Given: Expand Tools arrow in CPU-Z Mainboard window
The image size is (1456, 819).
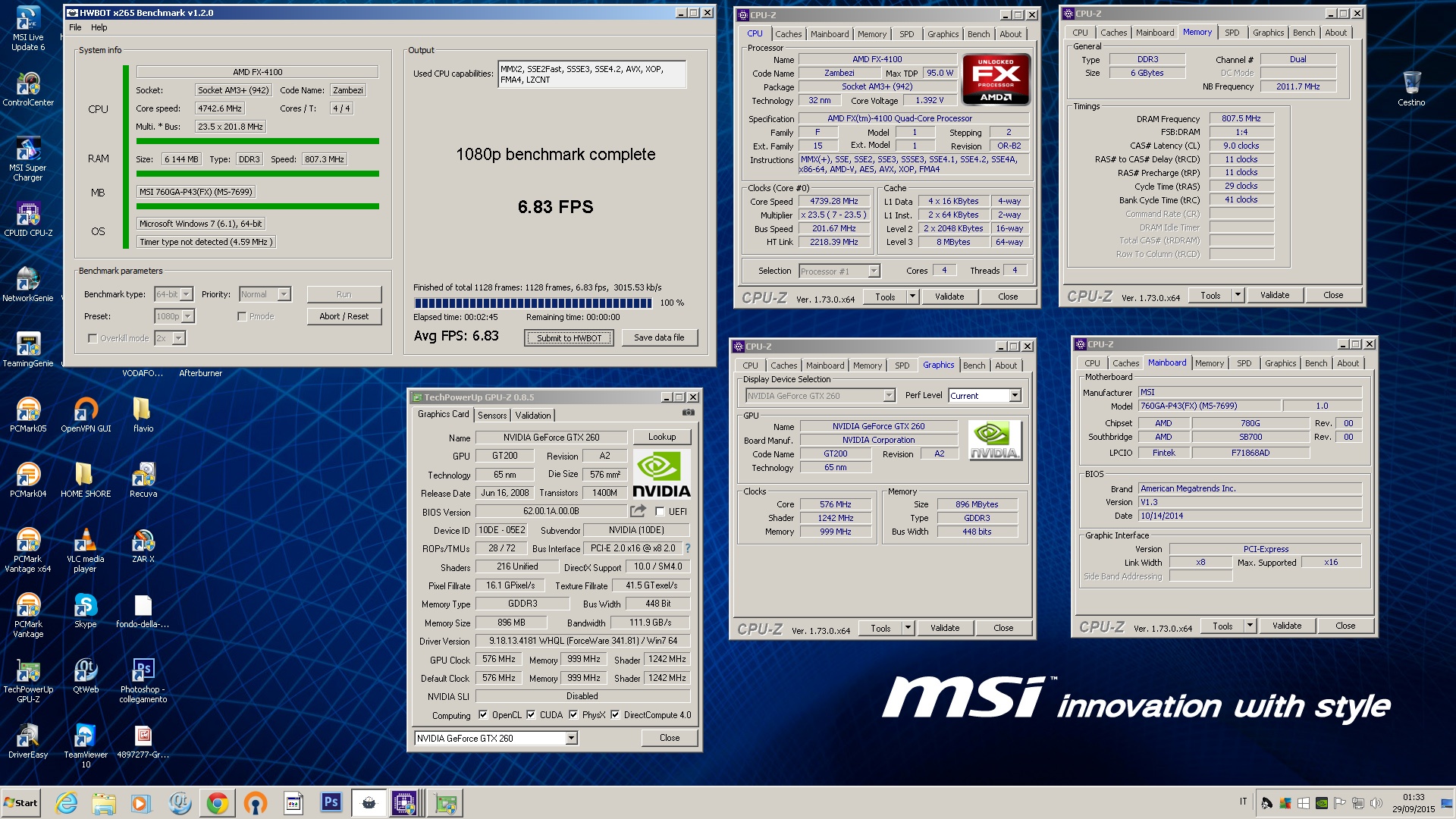Looking at the screenshot, I should [1250, 626].
